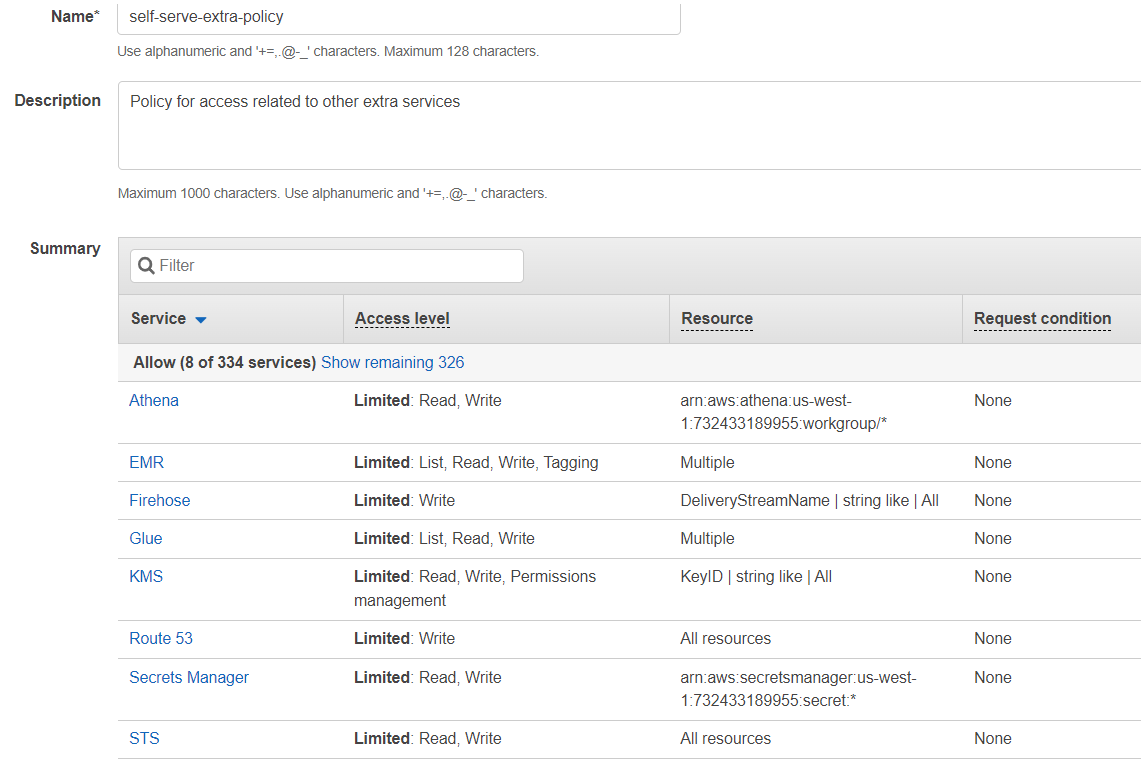Image resolution: width=1141 pixels, height=772 pixels.
Task: Click 'Allow (8 of 334 services)' heading
Action: coord(224,362)
